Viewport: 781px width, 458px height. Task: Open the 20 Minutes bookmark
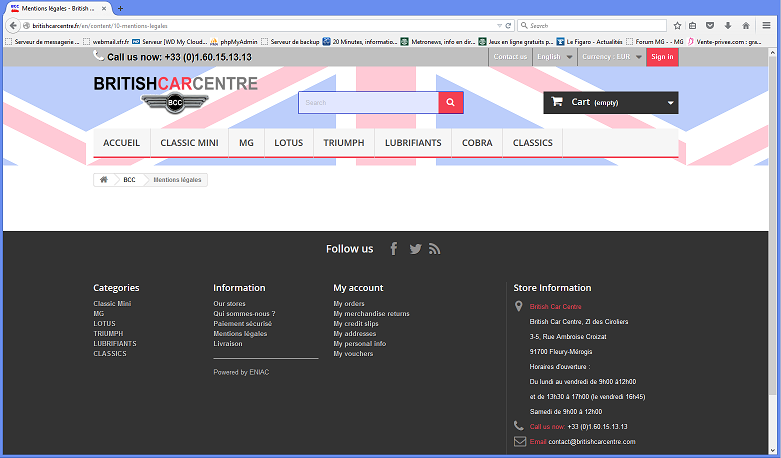(x=360, y=42)
